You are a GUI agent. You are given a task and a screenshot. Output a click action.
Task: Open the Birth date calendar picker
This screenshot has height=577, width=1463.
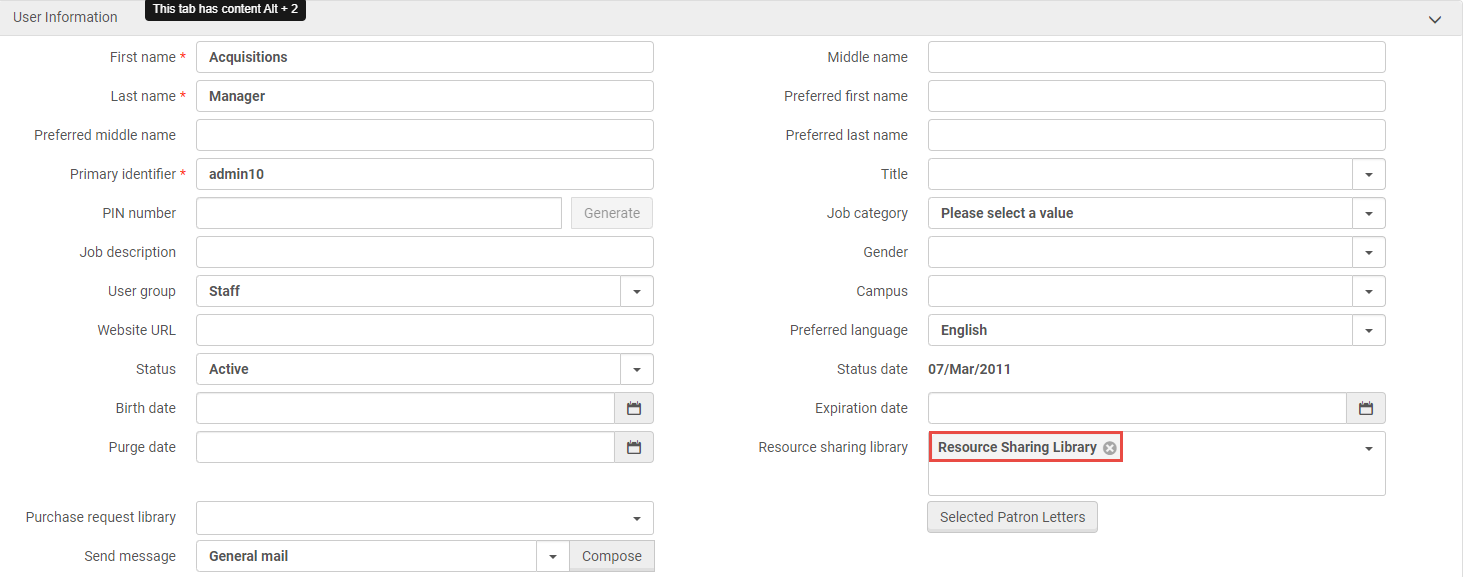(x=633, y=408)
